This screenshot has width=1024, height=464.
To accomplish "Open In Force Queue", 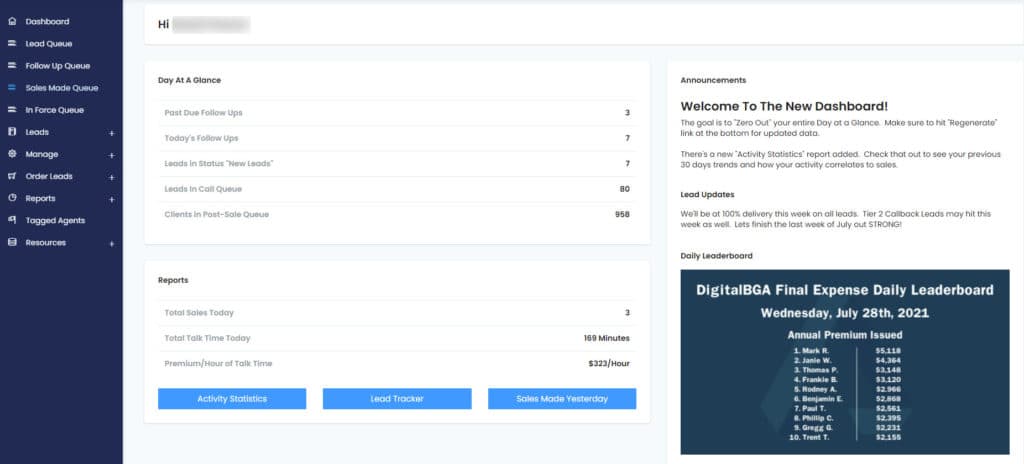I will tap(55, 110).
